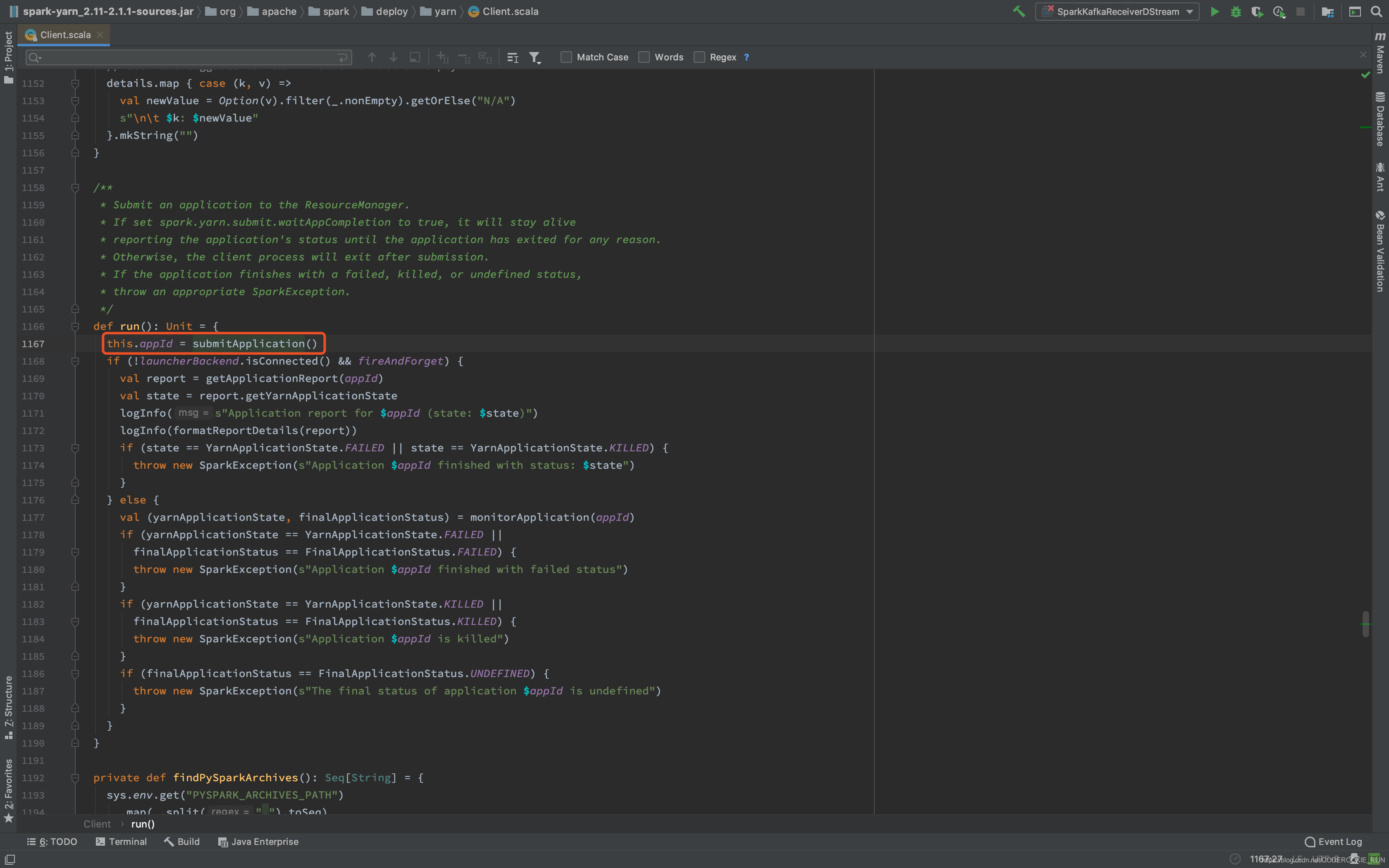Viewport: 1389px width, 868px height.
Task: Click the filter icon in the search toolbar
Action: 537,57
